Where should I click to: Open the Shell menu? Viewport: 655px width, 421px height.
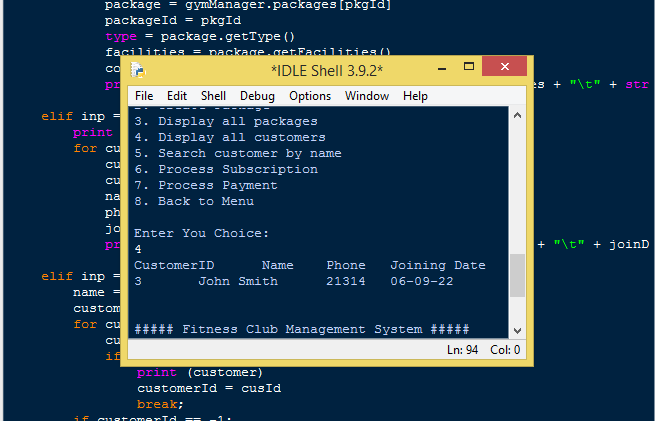click(x=213, y=96)
